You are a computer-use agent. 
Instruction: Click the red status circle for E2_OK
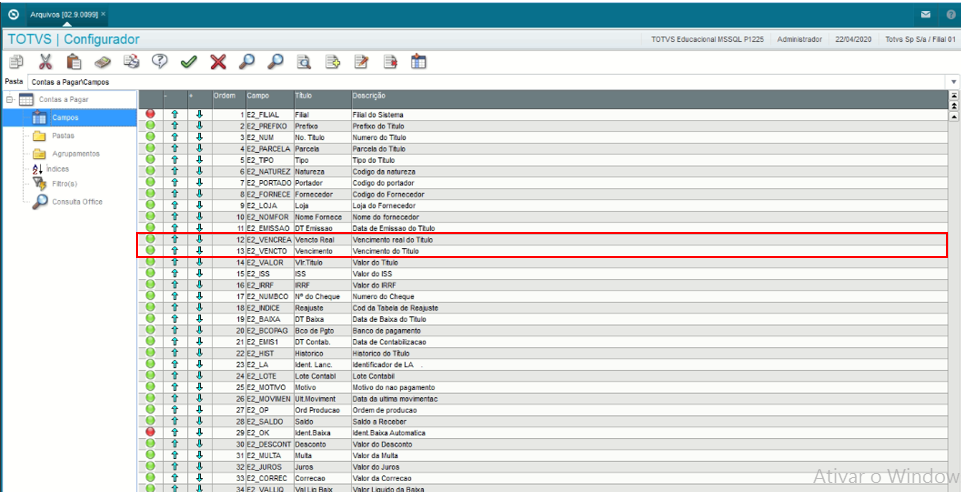151,433
